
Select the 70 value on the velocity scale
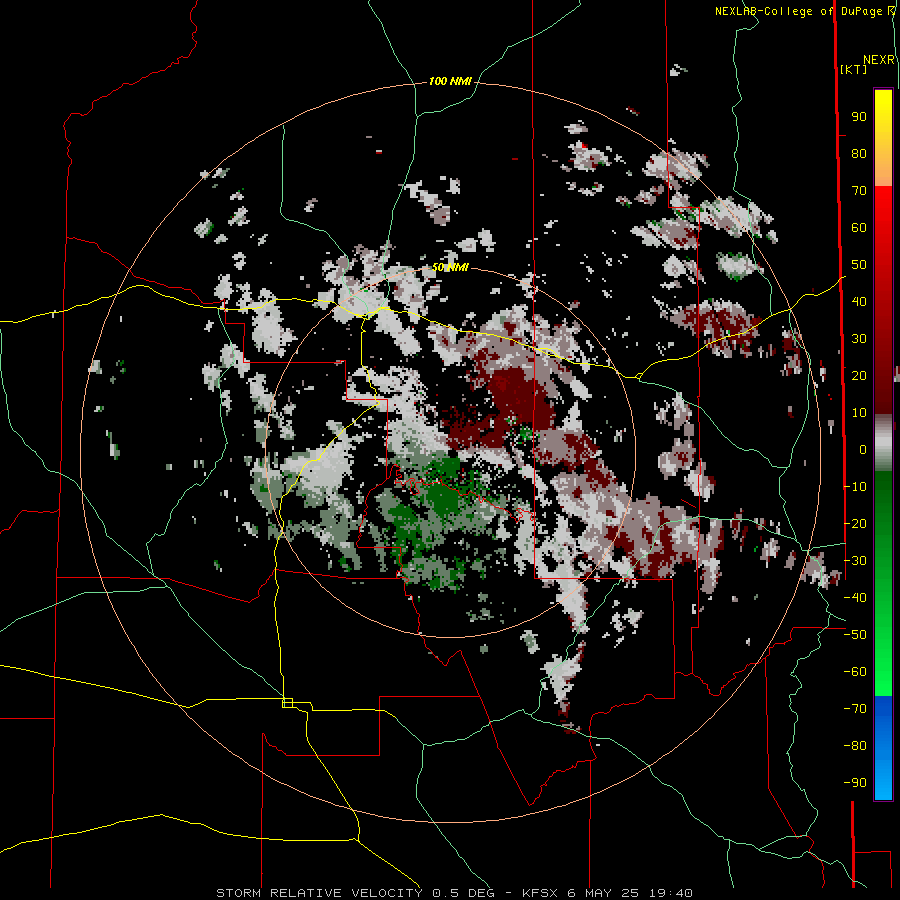click(859, 191)
